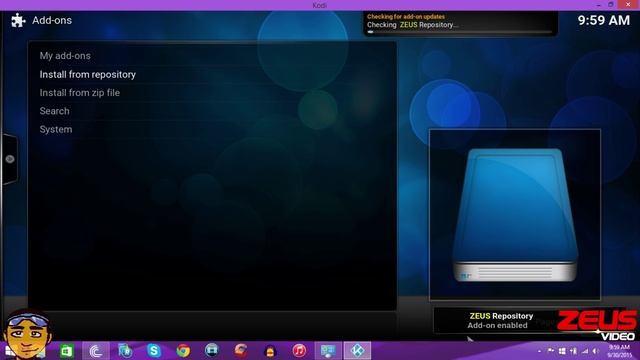Click the Action Center flag tray icon
The width and height of the screenshot is (640, 360).
click(x=551, y=351)
